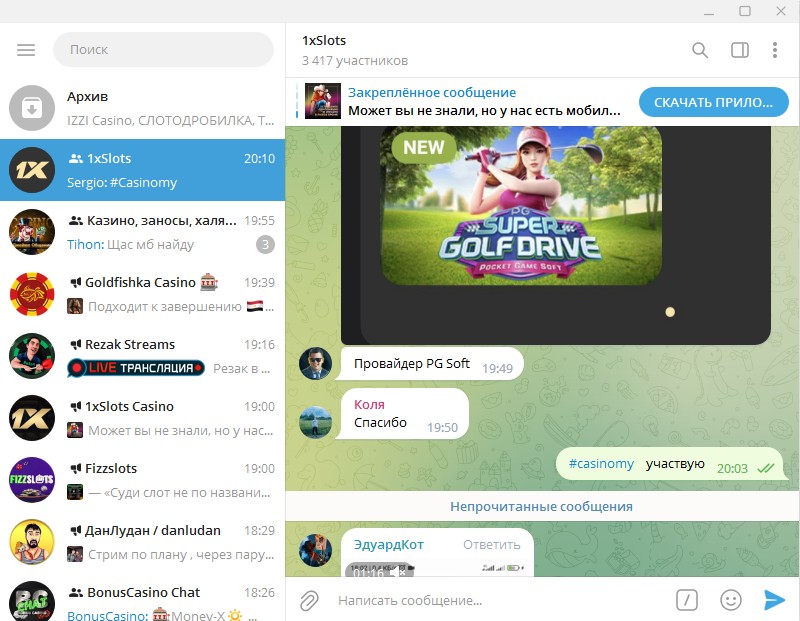Search within the 1xSlots chat

[699, 50]
